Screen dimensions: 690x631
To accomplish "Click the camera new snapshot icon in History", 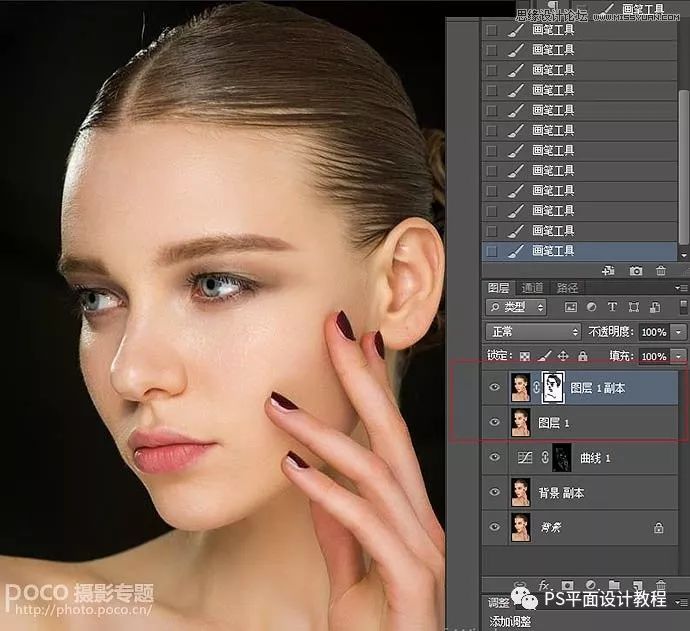I will [636, 271].
